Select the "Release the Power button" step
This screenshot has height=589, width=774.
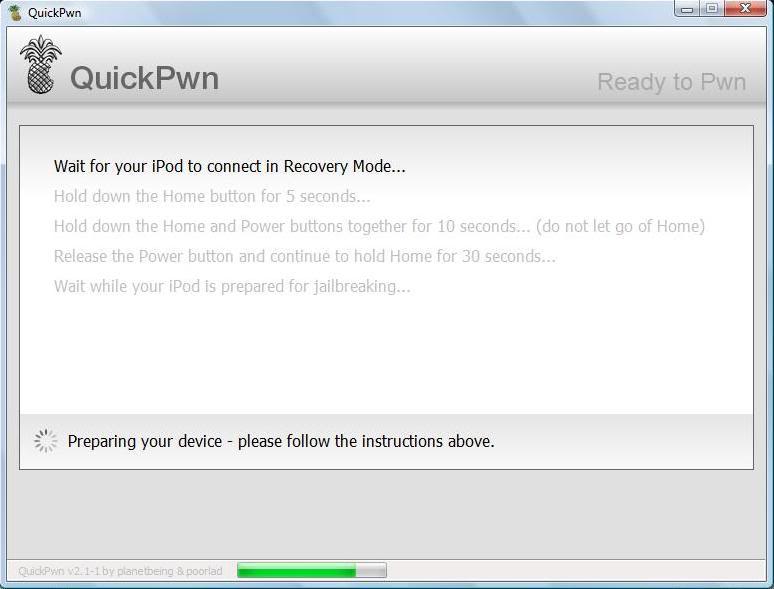tap(304, 256)
